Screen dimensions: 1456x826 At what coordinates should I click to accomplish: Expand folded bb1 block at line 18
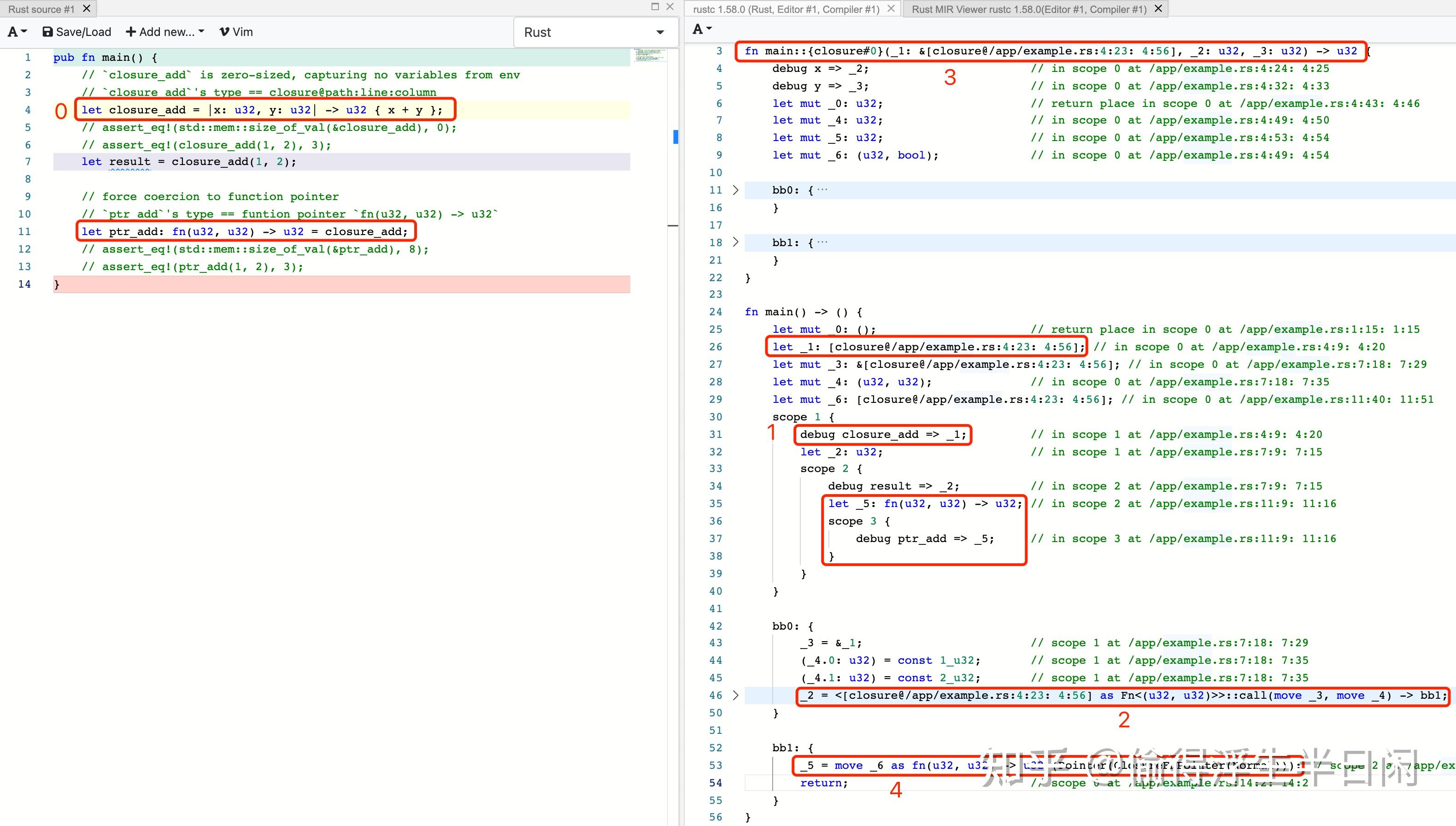pyautogui.click(x=735, y=242)
